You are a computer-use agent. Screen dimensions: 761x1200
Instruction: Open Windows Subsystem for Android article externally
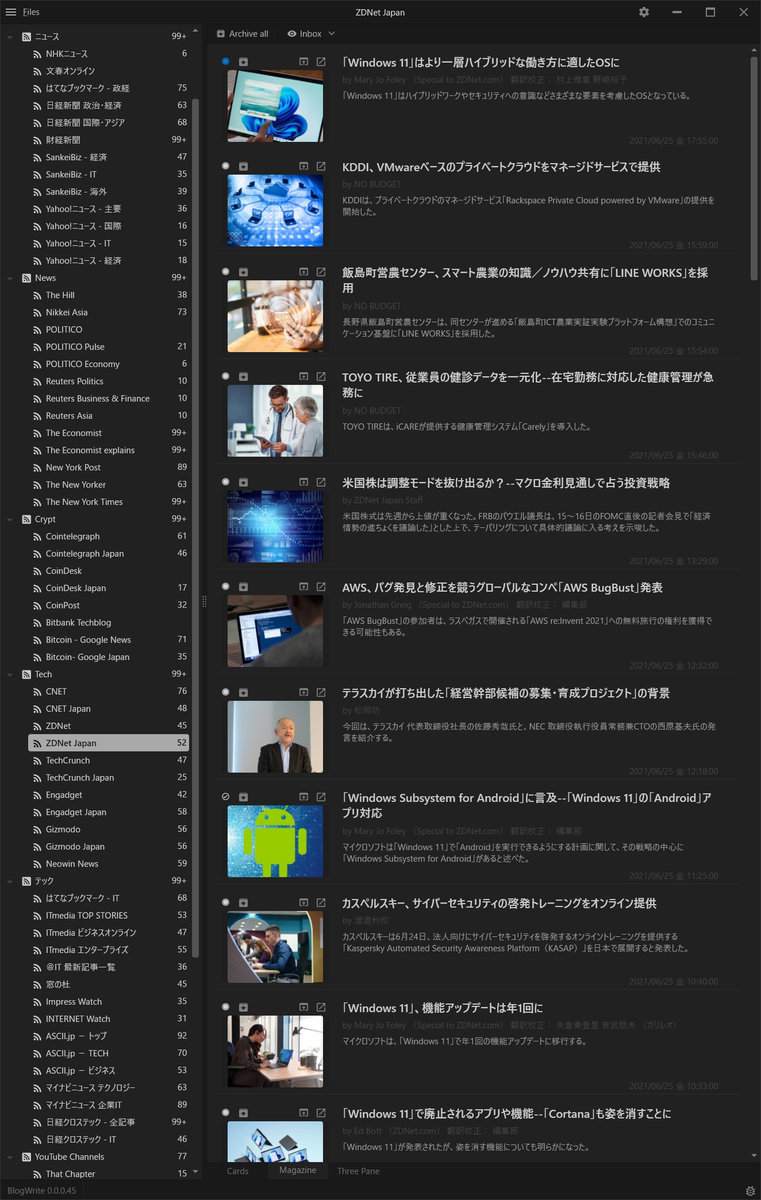[321, 797]
